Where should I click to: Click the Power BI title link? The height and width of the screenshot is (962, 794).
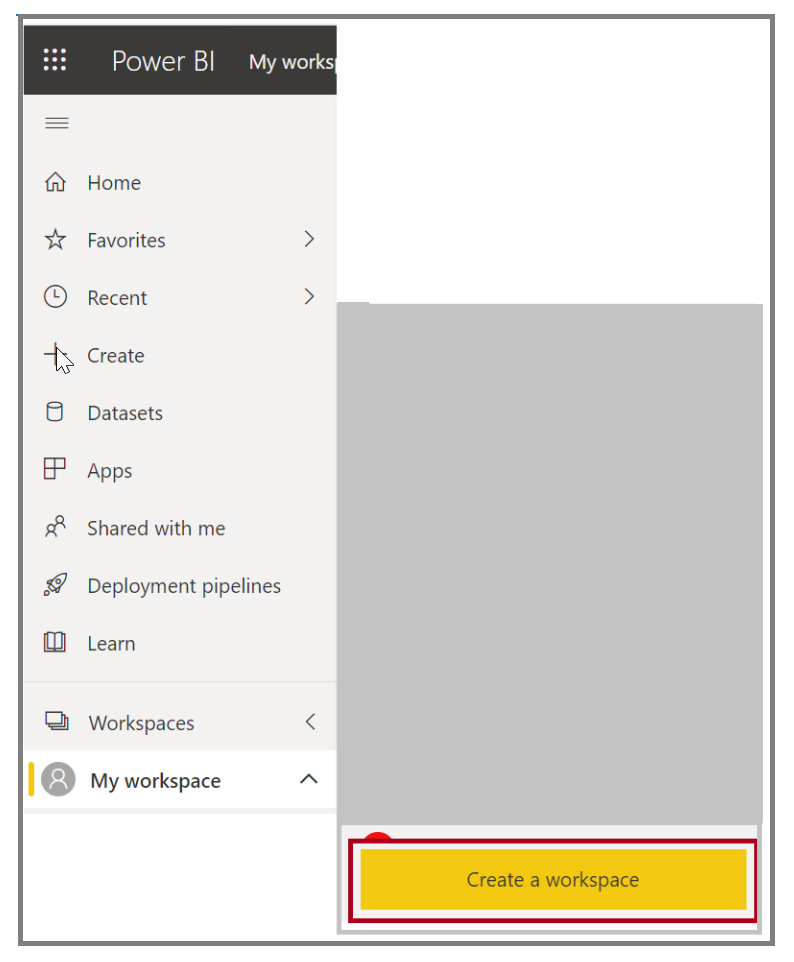click(x=163, y=61)
